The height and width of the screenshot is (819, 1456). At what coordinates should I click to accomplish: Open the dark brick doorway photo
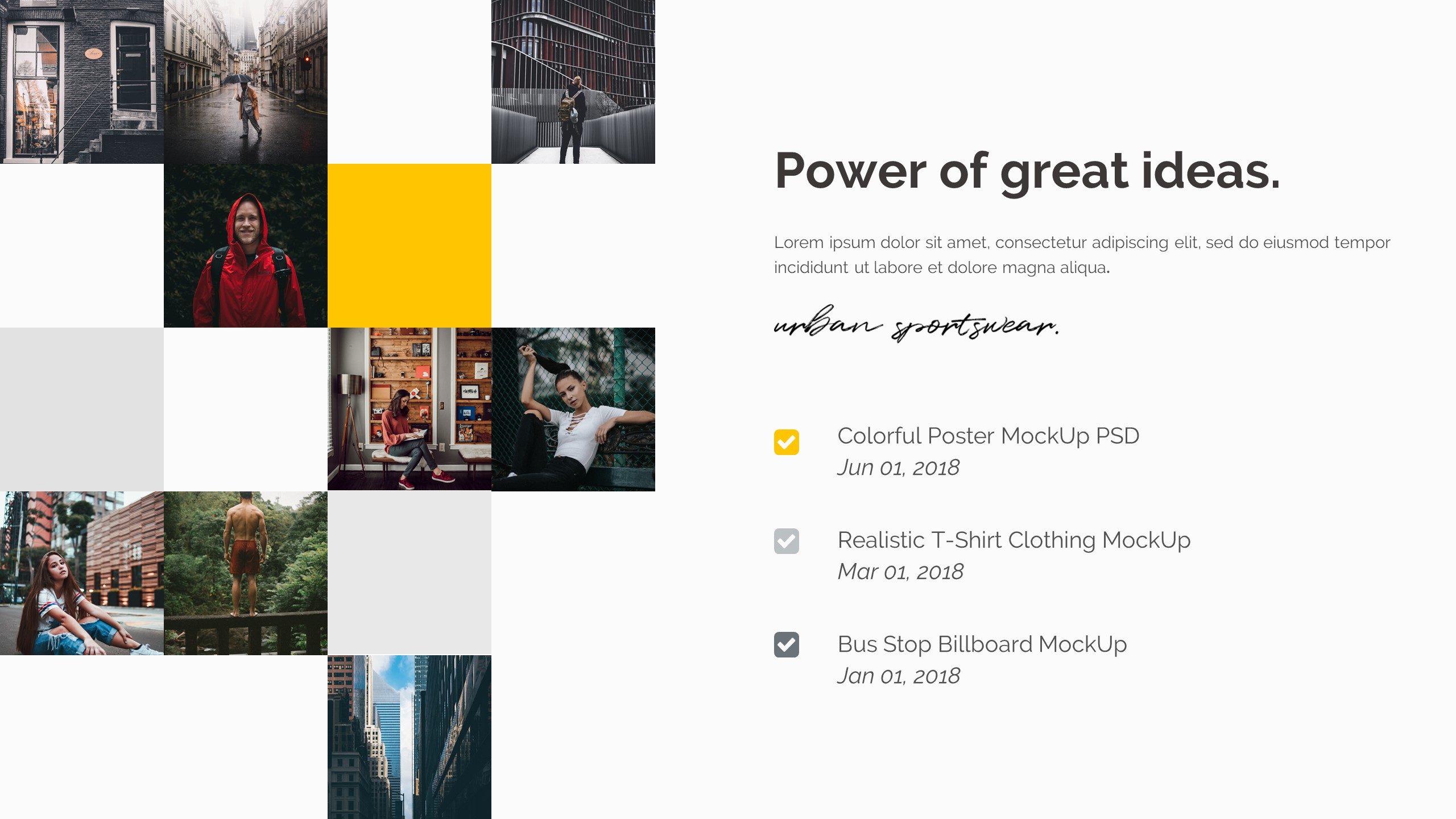82,82
